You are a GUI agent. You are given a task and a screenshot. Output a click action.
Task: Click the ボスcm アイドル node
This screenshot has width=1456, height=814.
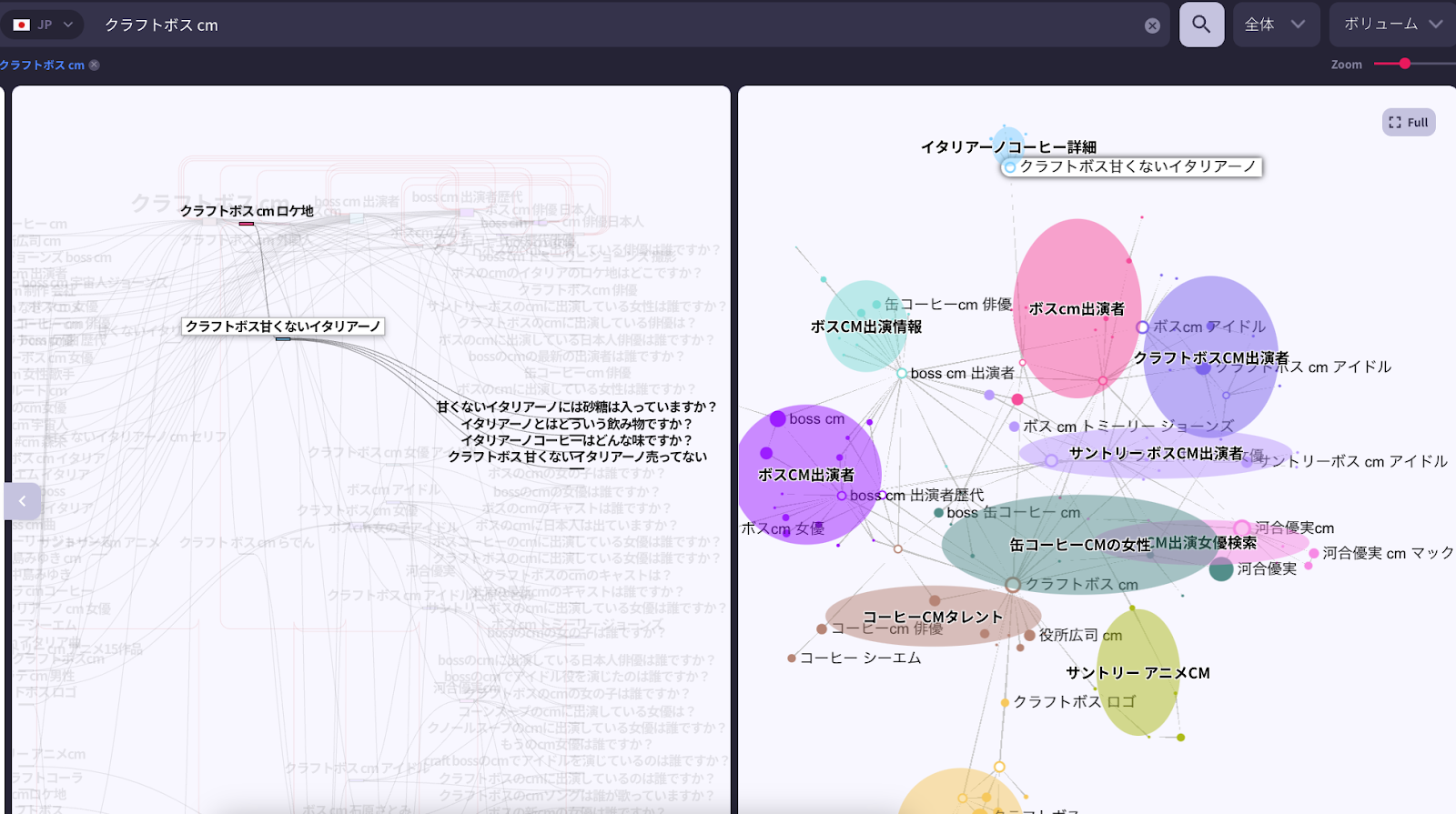click(1201, 327)
